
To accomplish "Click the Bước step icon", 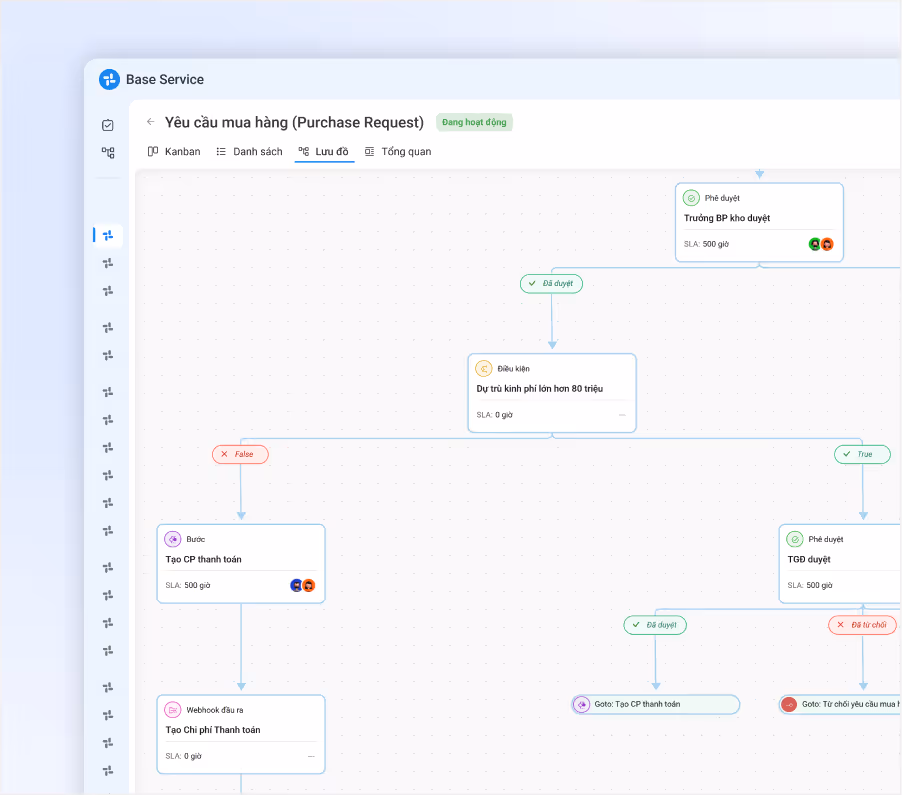I will [173, 539].
